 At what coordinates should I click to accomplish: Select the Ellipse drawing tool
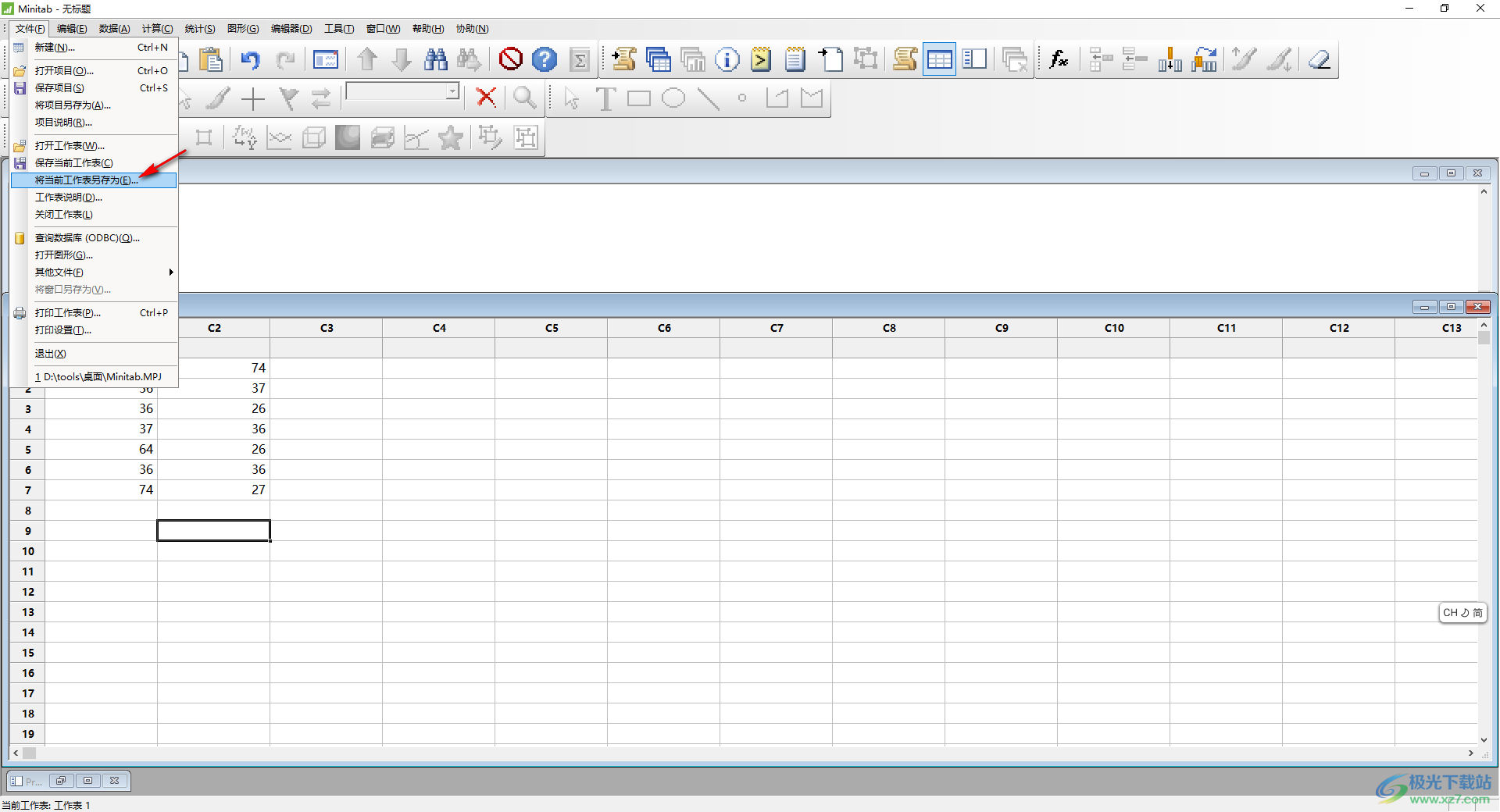(673, 98)
